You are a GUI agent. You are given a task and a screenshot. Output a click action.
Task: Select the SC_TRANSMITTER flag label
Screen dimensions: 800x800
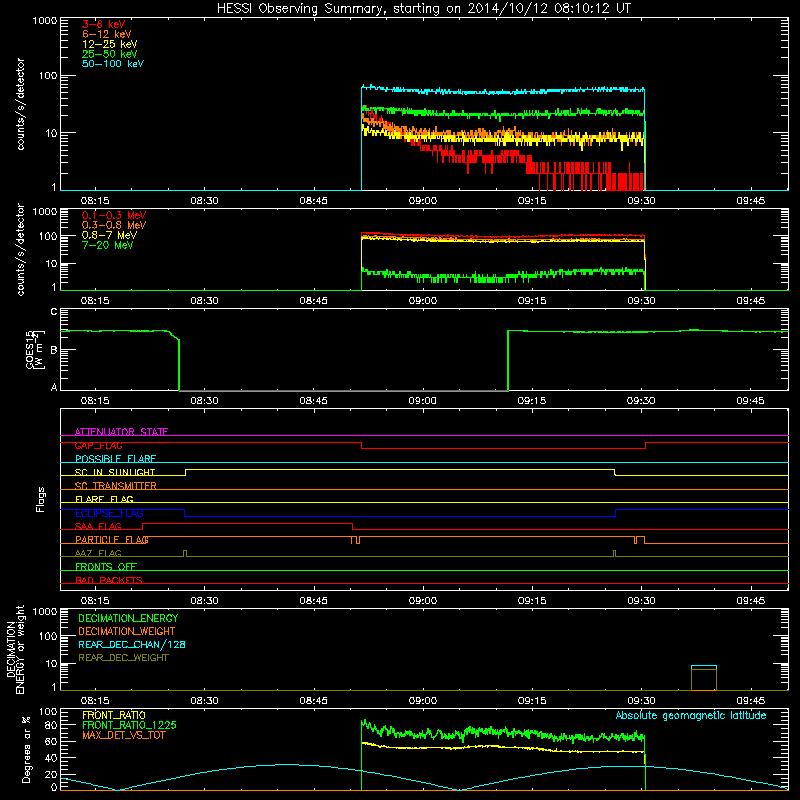click(x=116, y=486)
